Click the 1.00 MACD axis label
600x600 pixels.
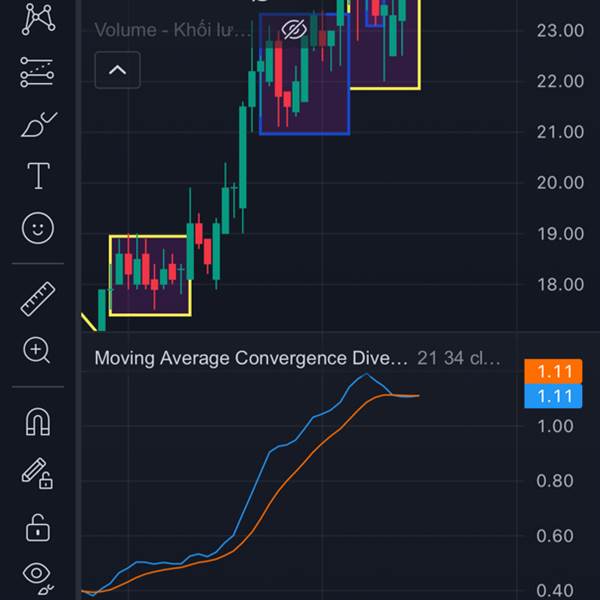coord(555,426)
